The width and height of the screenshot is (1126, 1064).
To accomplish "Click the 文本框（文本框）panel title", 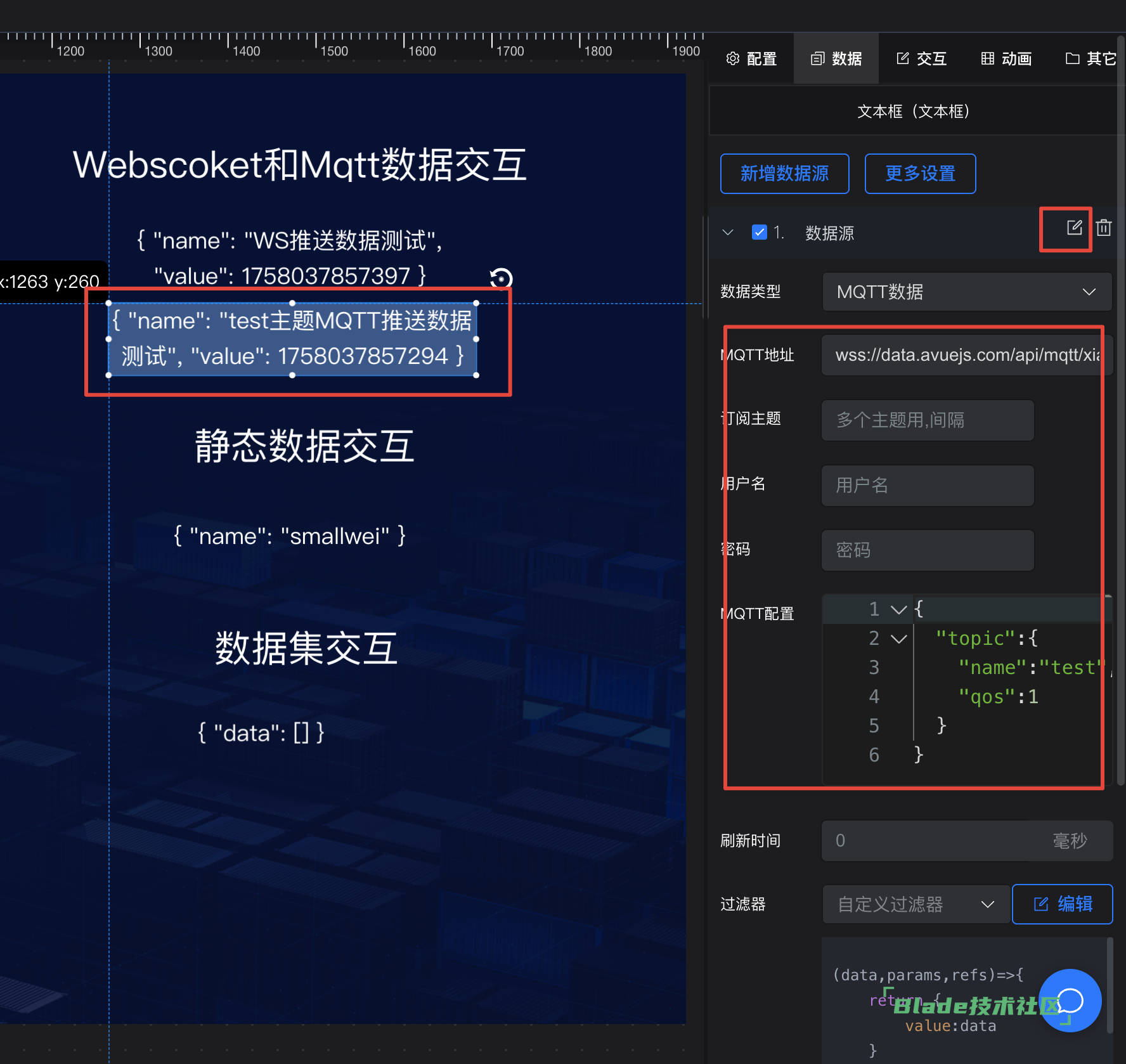I will pos(913,112).
